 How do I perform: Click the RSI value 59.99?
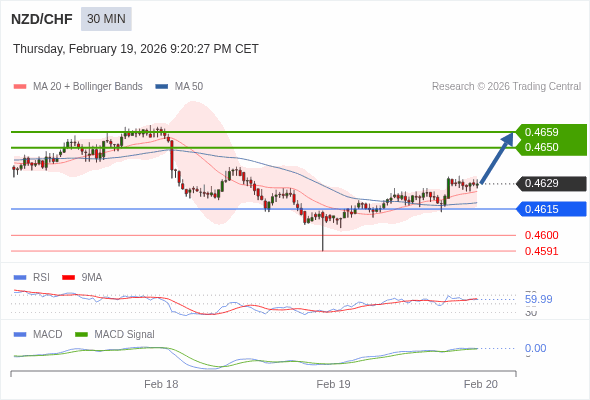pyautogui.click(x=538, y=300)
